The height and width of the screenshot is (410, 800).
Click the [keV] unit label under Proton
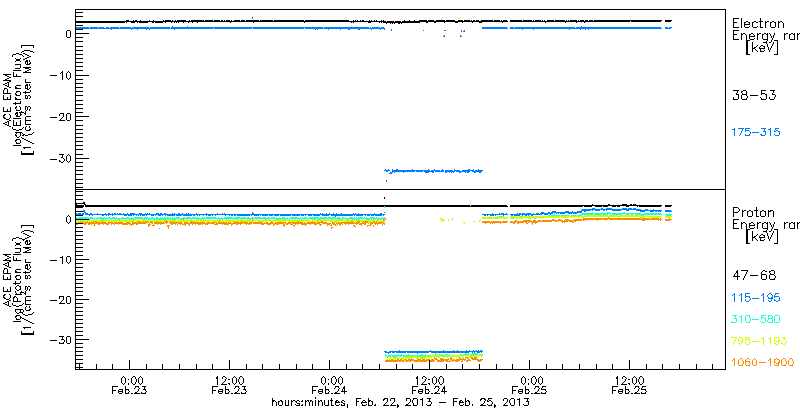pyautogui.click(x=761, y=237)
